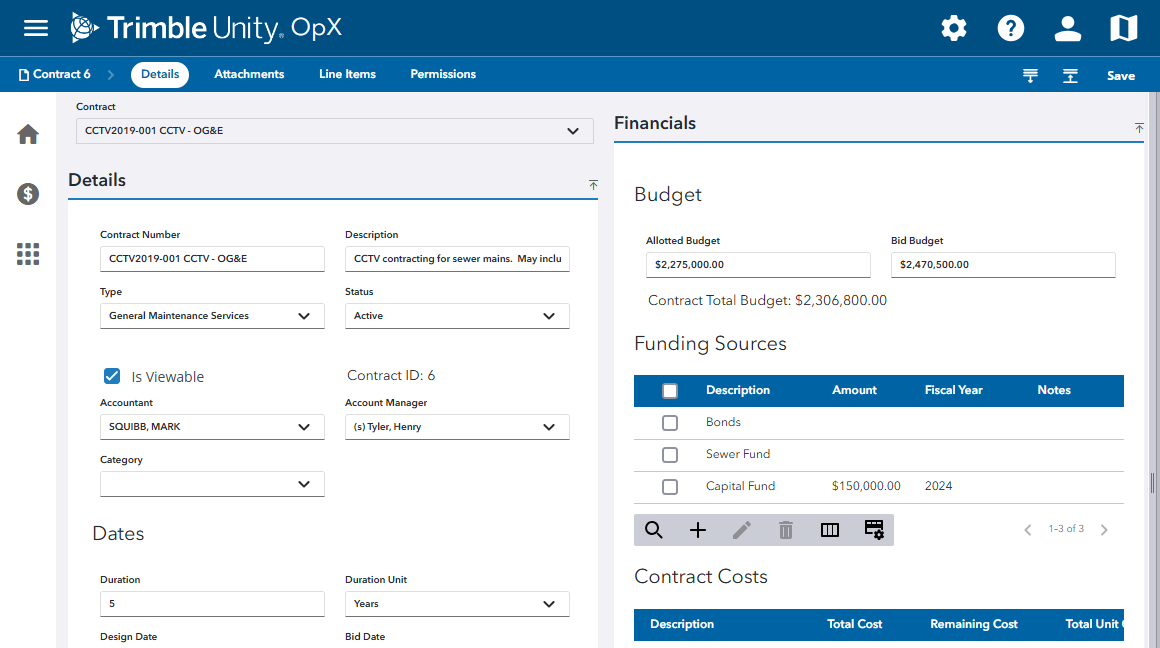Search the funding sources table

[x=654, y=530]
